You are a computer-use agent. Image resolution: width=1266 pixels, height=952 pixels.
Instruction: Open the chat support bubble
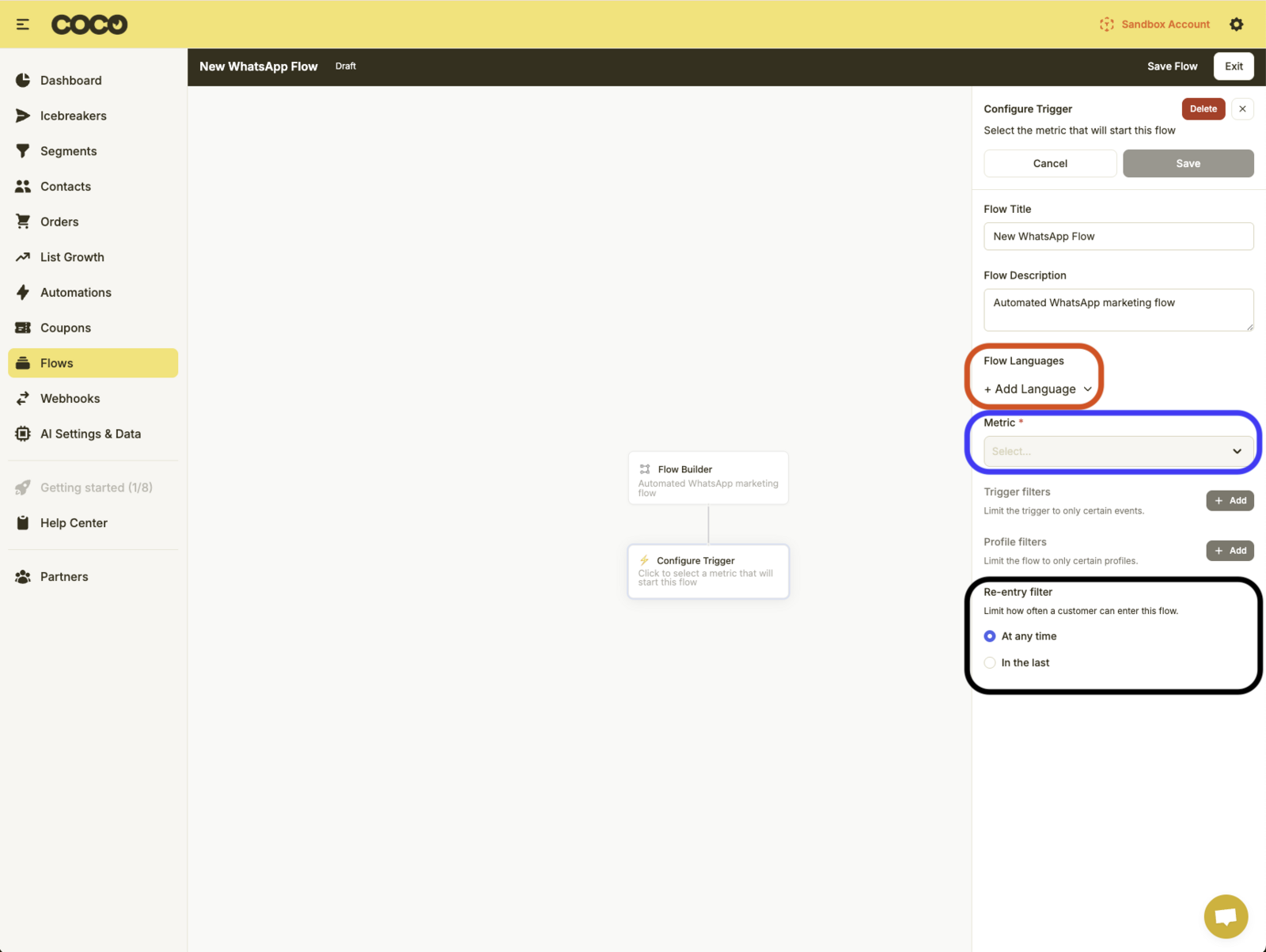pos(1225,916)
